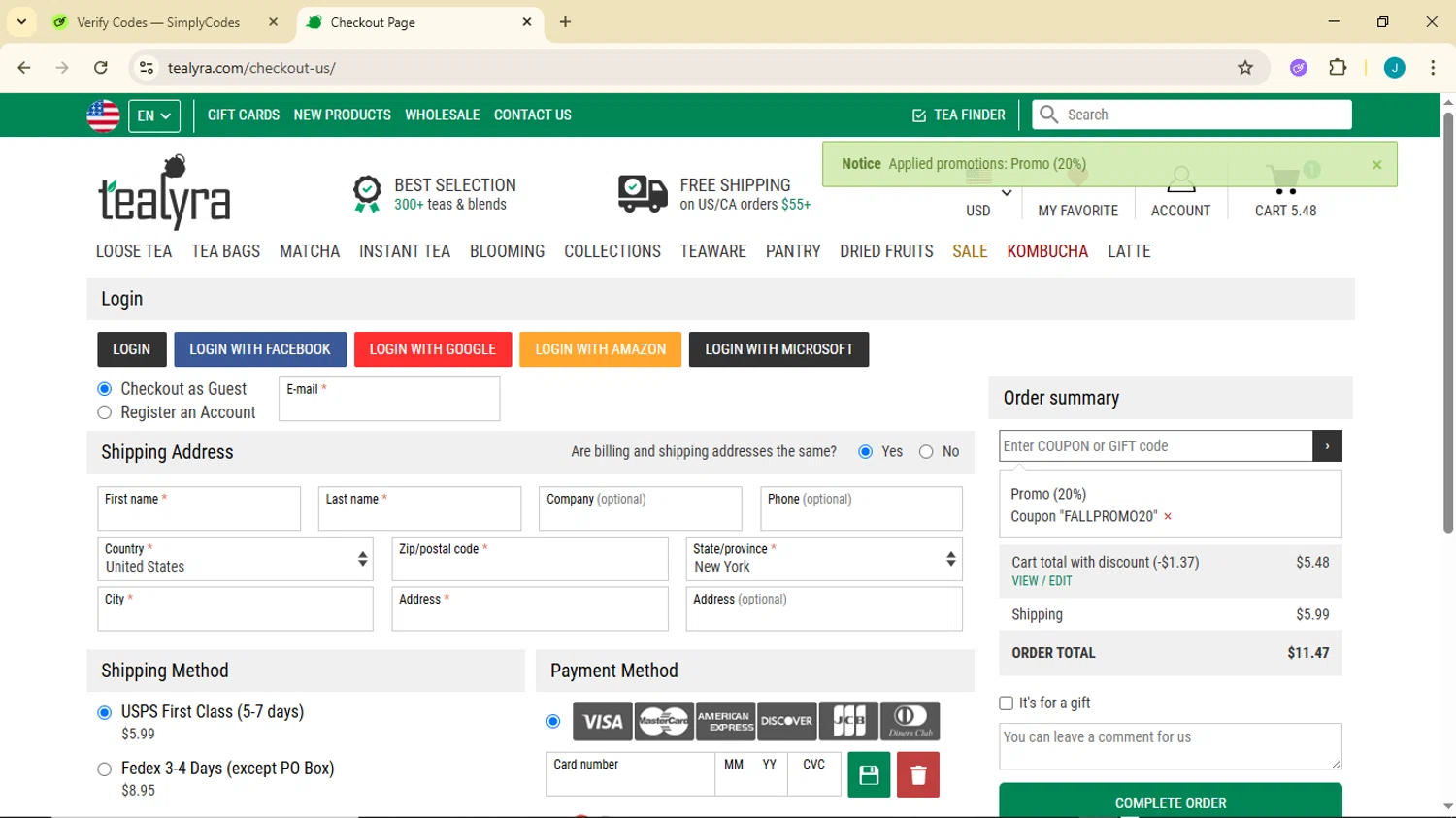Click the Free Shipping truck icon
The height and width of the screenshot is (818, 1456).
(x=643, y=194)
